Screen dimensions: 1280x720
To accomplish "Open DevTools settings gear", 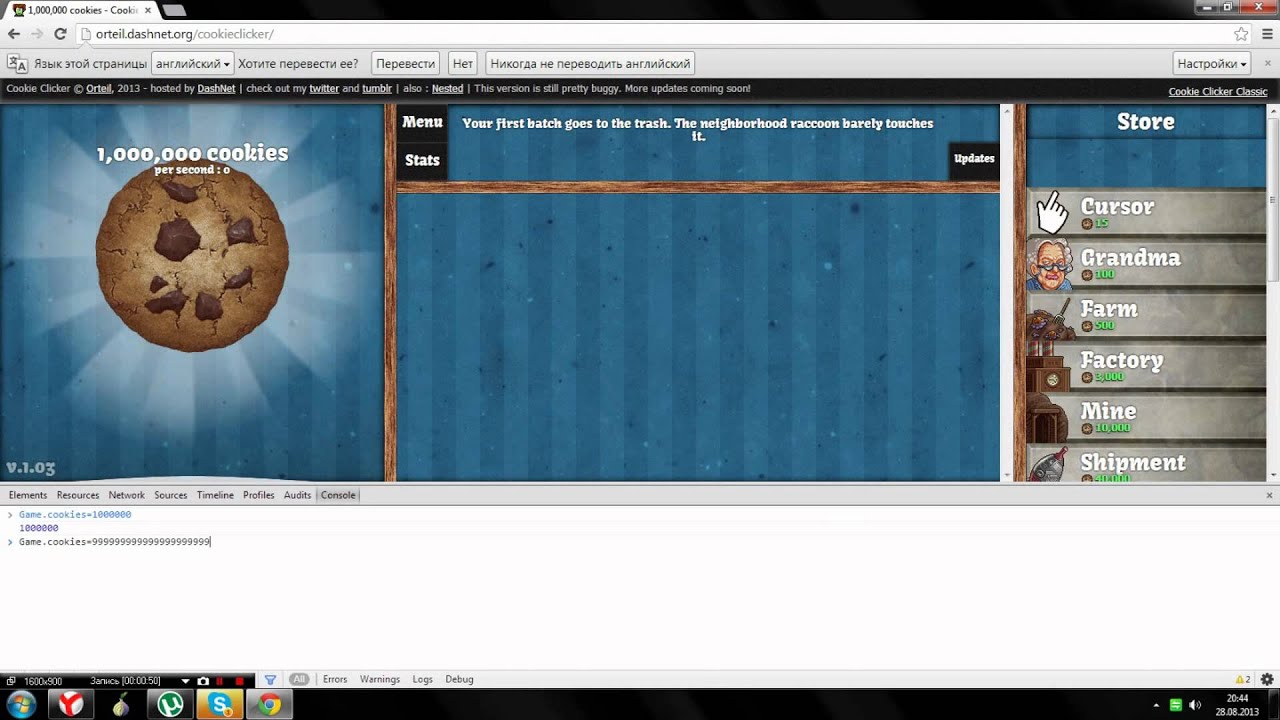I will point(1267,679).
